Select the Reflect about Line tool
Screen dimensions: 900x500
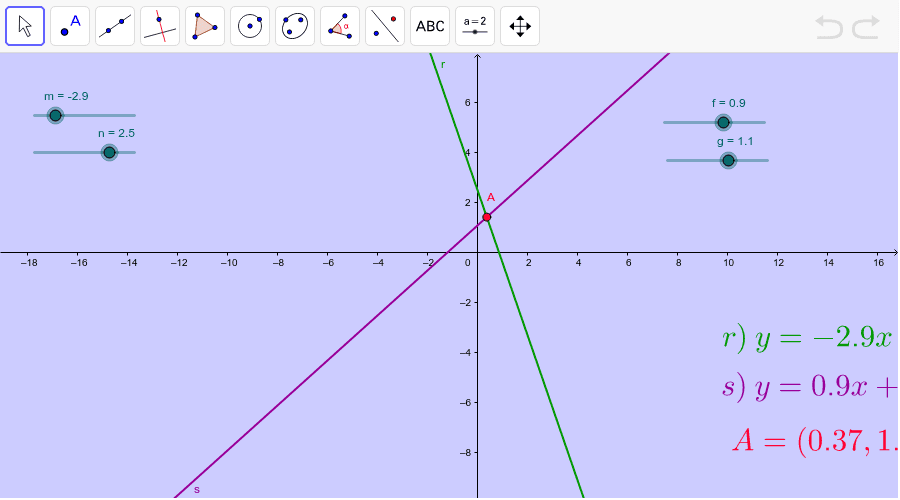coord(385,26)
